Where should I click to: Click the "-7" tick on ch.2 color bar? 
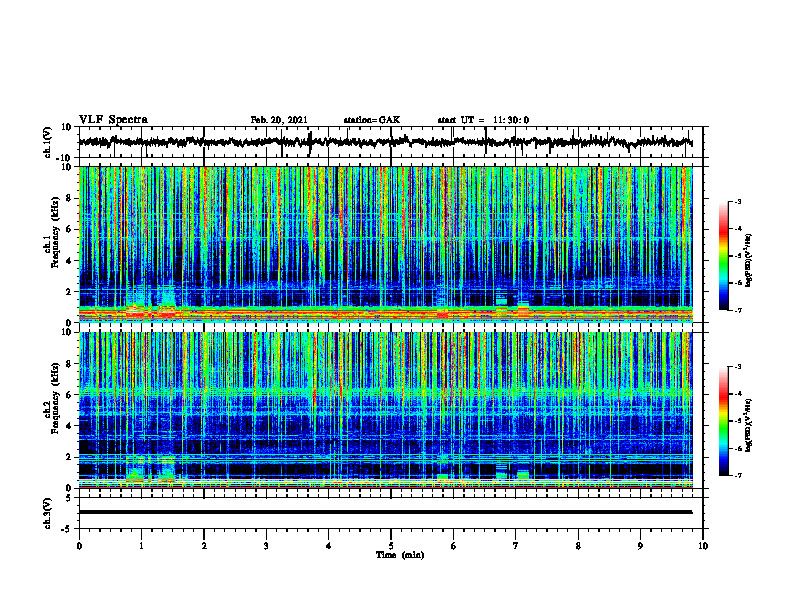pos(738,475)
